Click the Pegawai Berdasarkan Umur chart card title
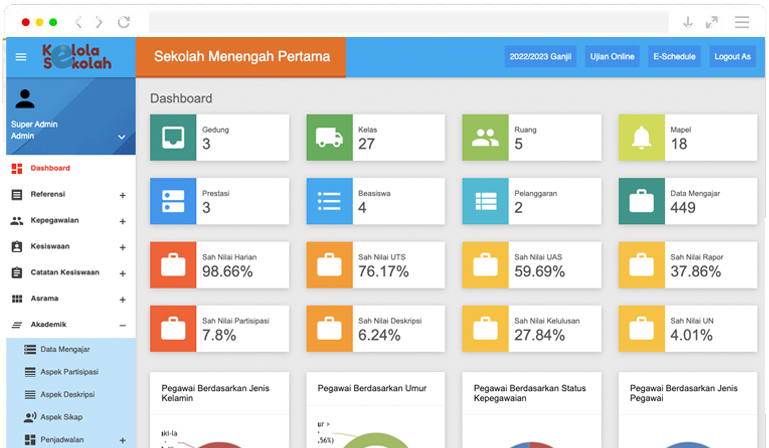The height and width of the screenshot is (448, 769). [x=372, y=388]
